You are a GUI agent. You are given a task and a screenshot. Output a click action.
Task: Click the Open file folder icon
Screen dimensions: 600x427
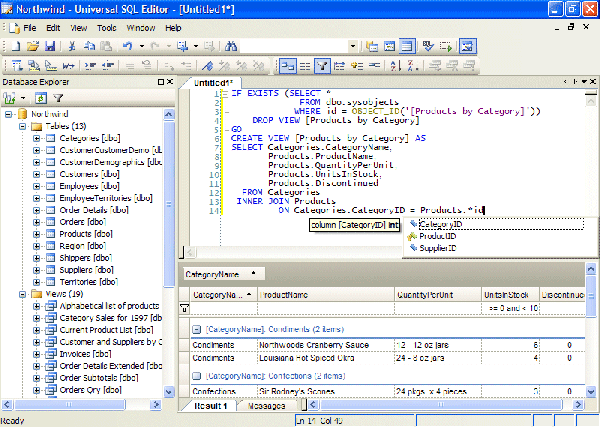pos(32,46)
